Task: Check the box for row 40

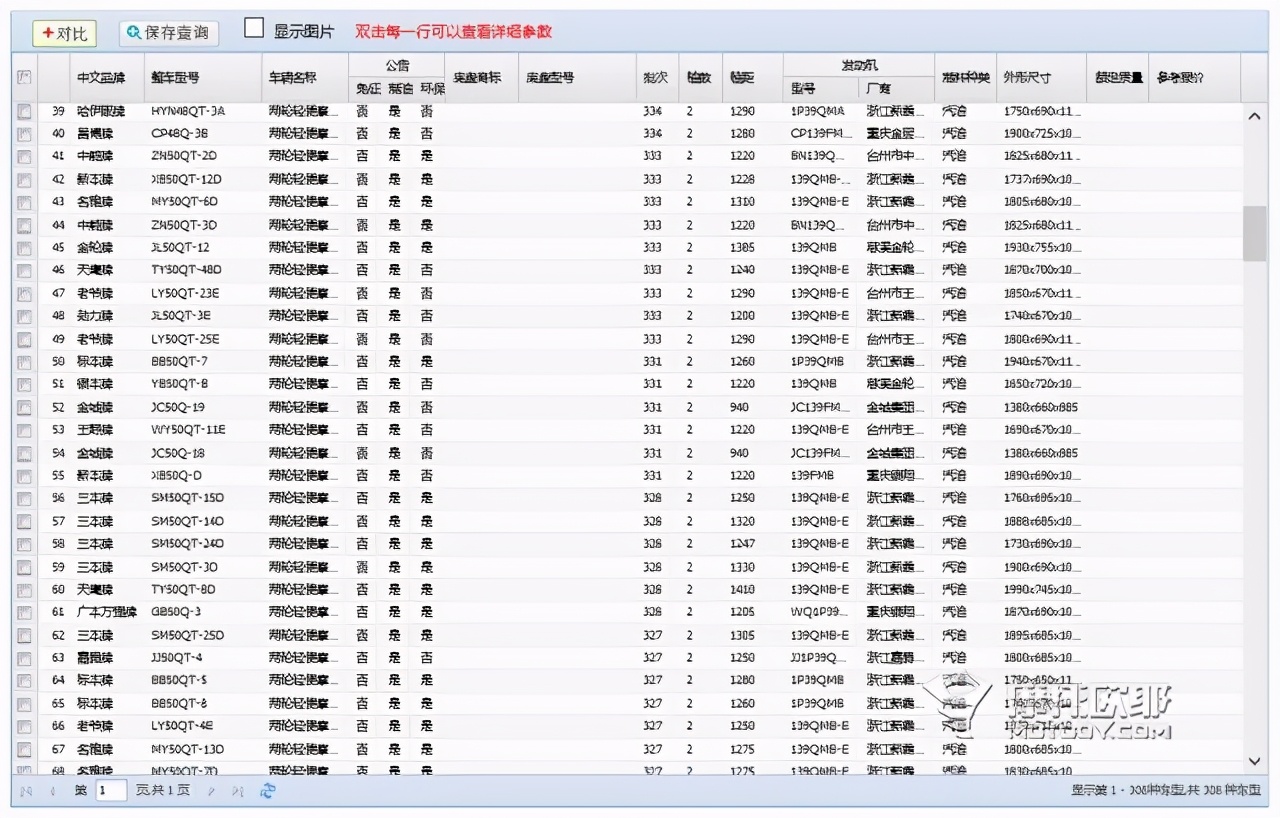Action: [24, 133]
